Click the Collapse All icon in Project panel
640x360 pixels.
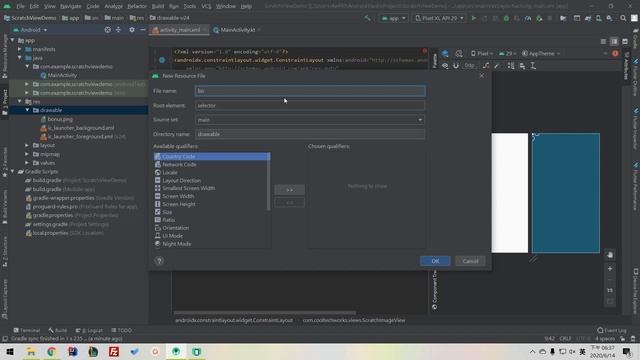pyautogui.click(x=118, y=30)
